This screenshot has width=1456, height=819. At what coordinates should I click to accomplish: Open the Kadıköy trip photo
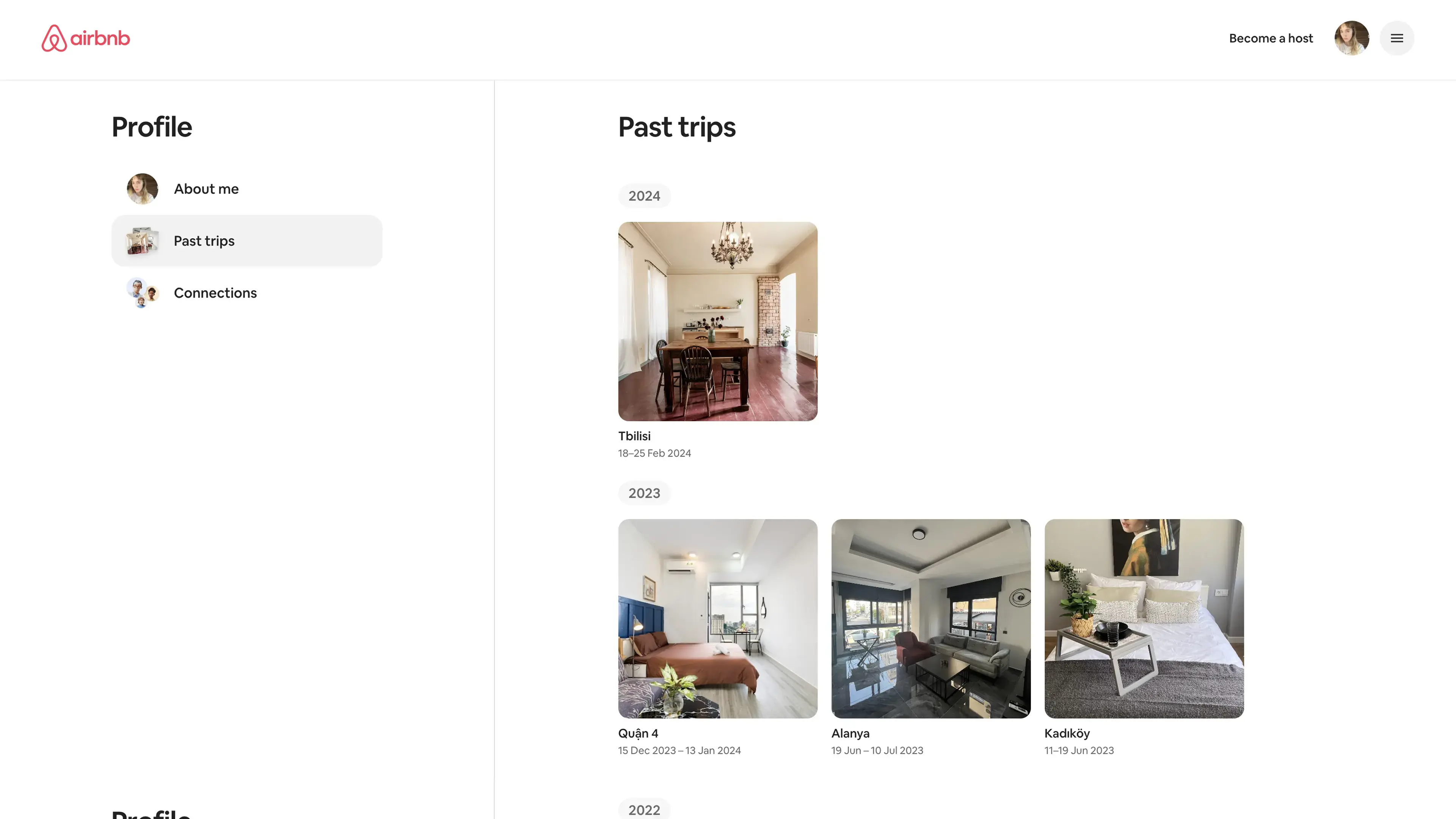point(1144,618)
